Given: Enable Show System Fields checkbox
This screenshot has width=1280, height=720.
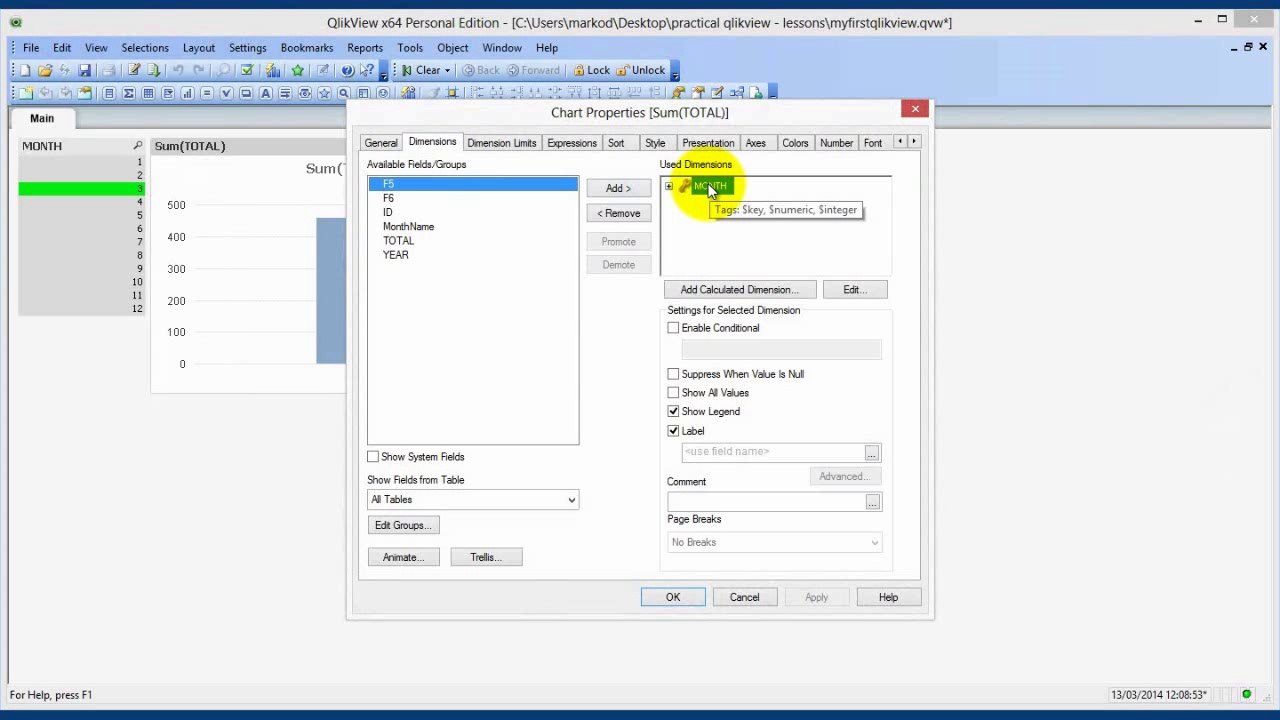Looking at the screenshot, I should click(373, 457).
